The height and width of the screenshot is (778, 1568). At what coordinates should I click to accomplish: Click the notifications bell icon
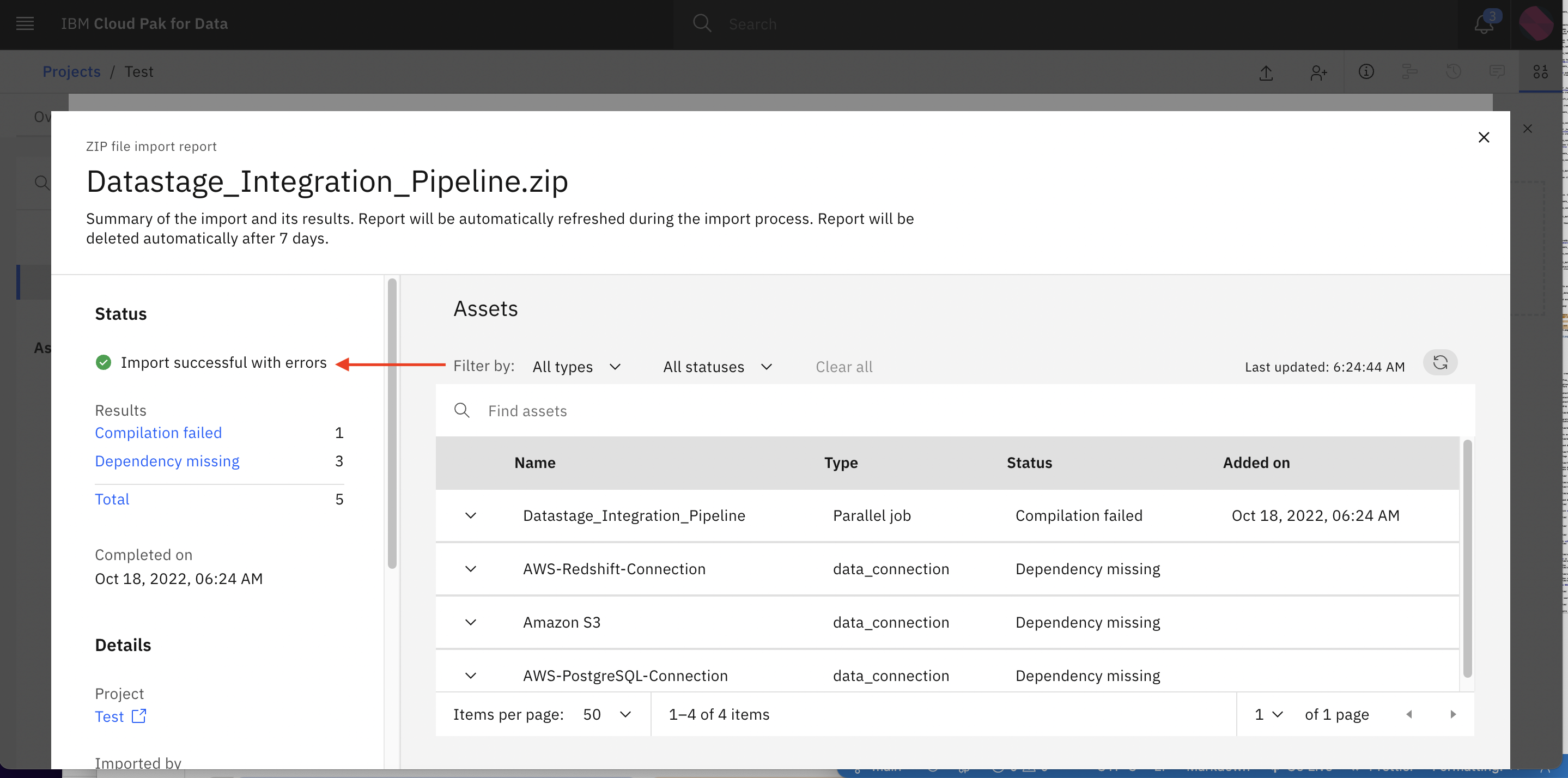click(x=1484, y=25)
